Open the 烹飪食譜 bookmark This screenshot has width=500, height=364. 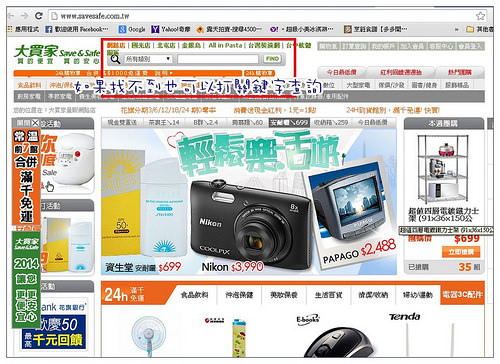(x=376, y=29)
